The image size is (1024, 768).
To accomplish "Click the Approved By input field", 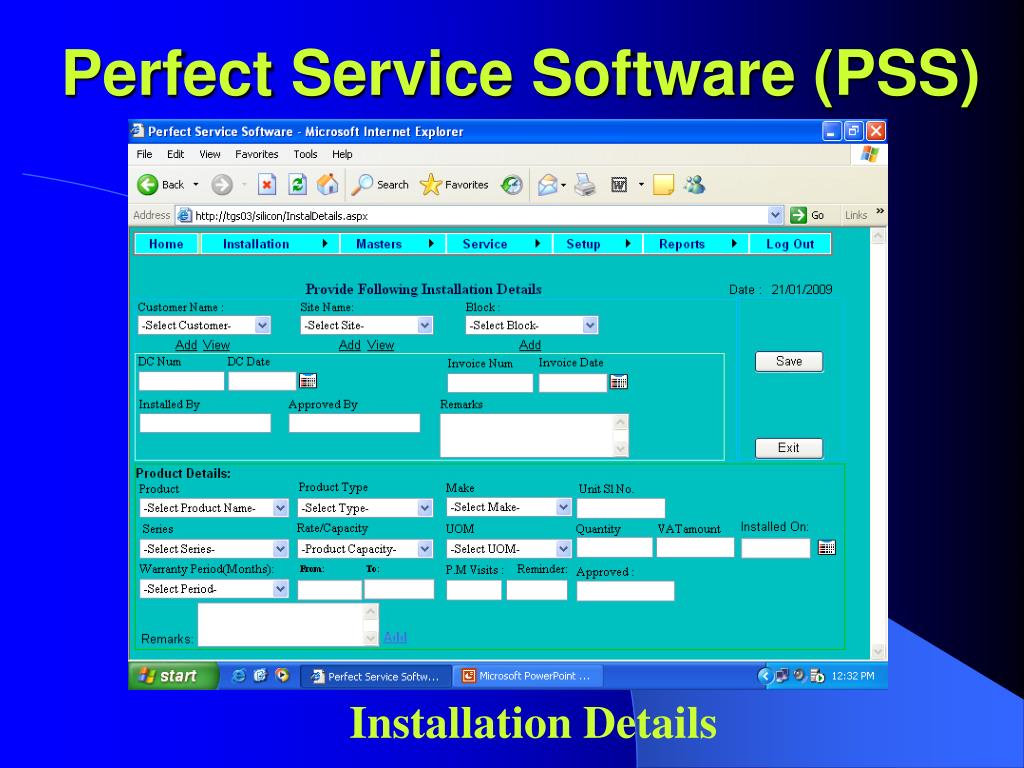I will [x=355, y=423].
